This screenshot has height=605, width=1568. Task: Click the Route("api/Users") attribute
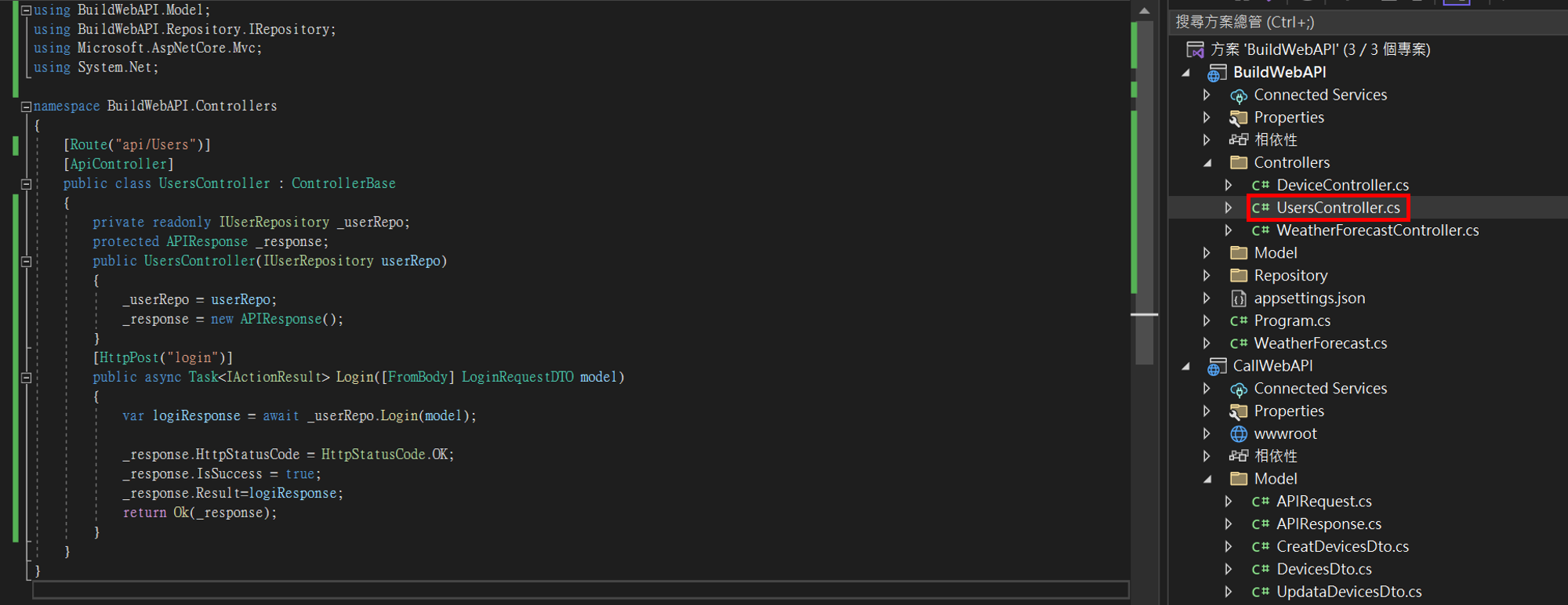click(x=137, y=145)
